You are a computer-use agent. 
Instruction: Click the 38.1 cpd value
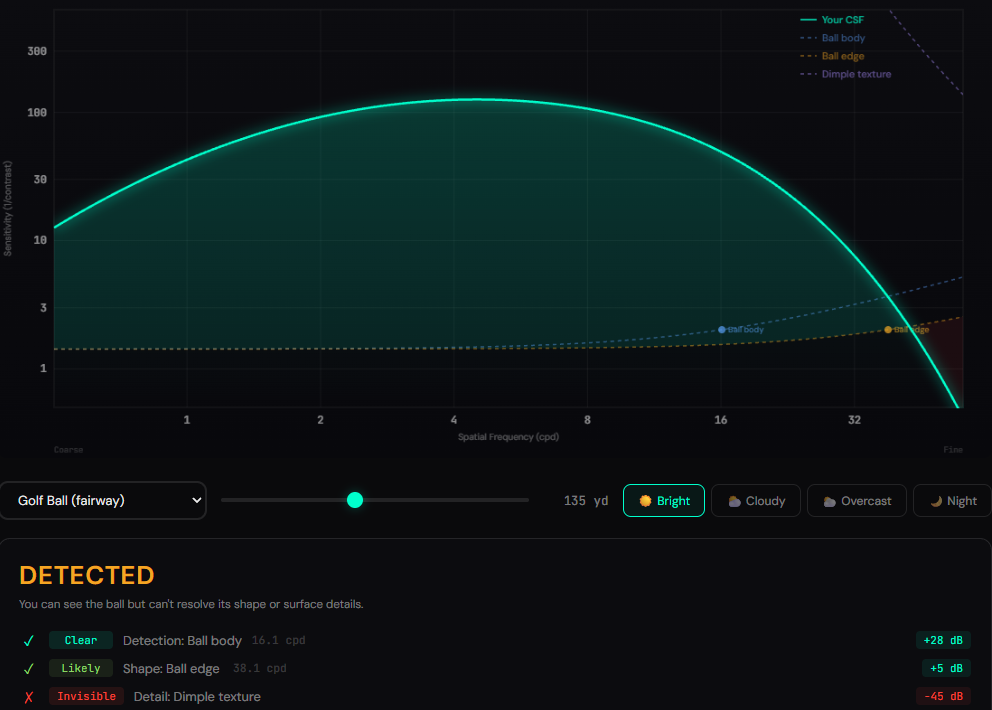coord(259,668)
